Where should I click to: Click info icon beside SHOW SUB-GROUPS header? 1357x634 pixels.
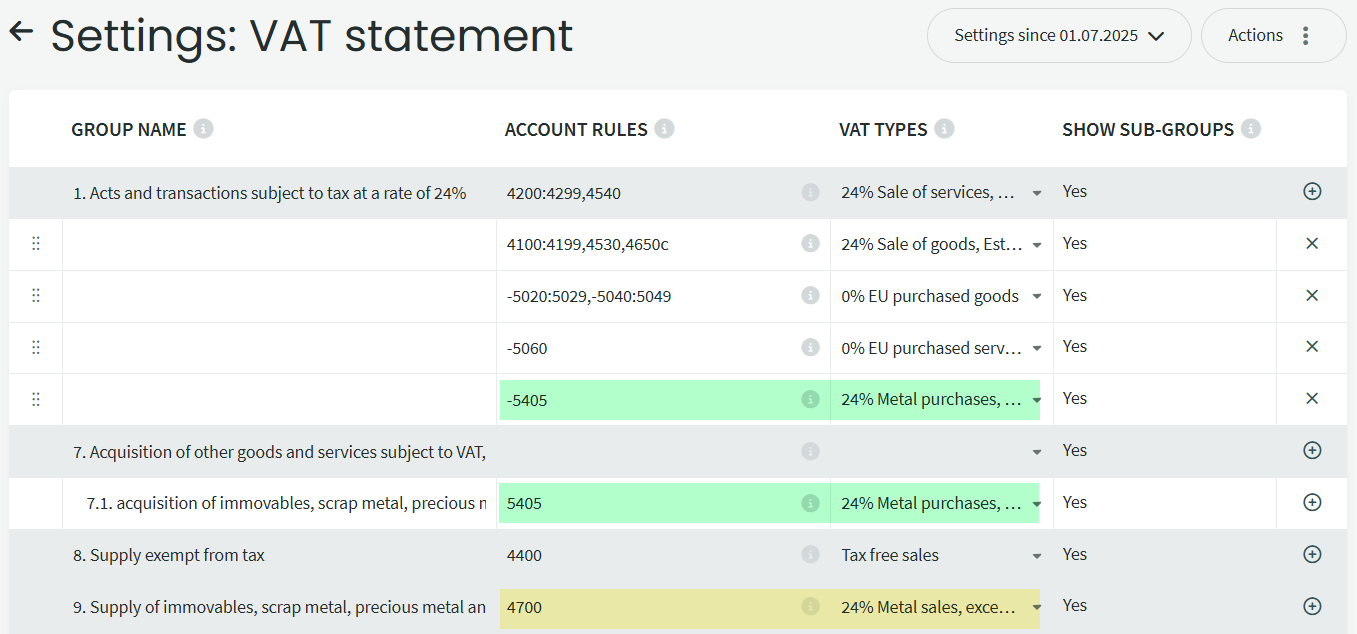(1250, 129)
